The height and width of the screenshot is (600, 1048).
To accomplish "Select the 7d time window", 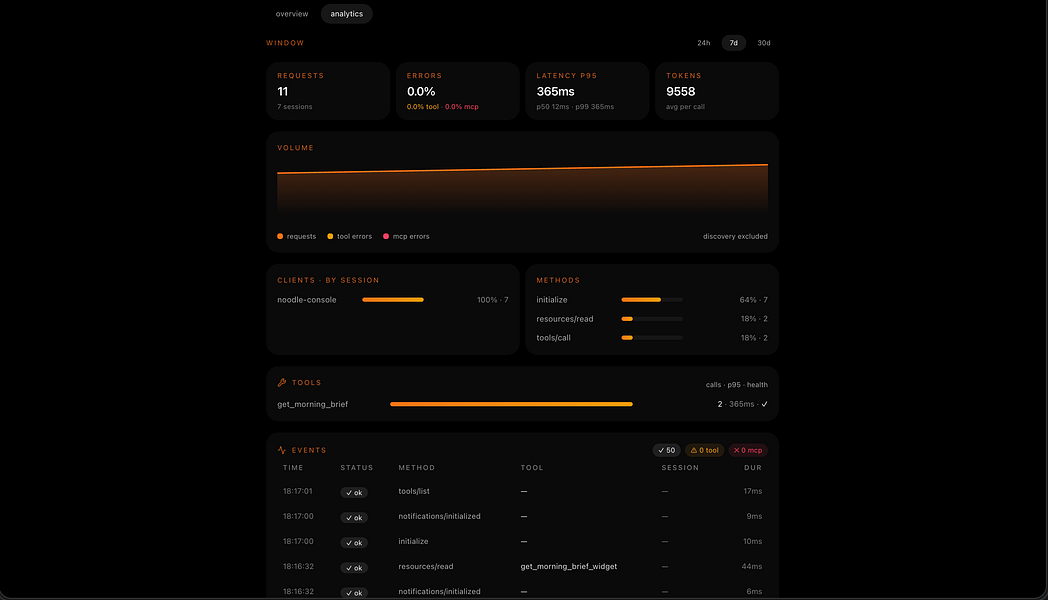I will pos(734,43).
